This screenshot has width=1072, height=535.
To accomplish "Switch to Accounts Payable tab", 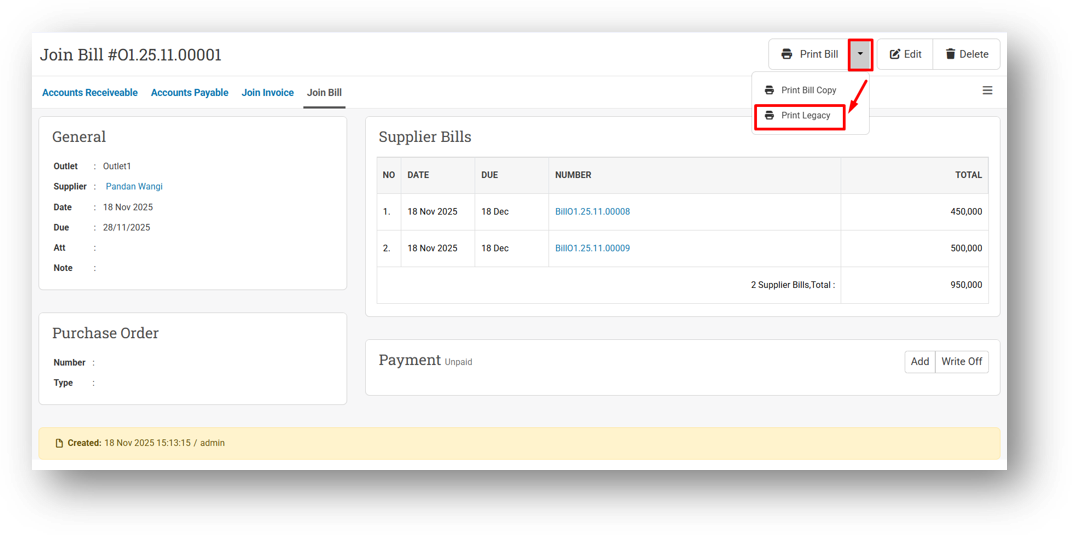I will (189, 93).
